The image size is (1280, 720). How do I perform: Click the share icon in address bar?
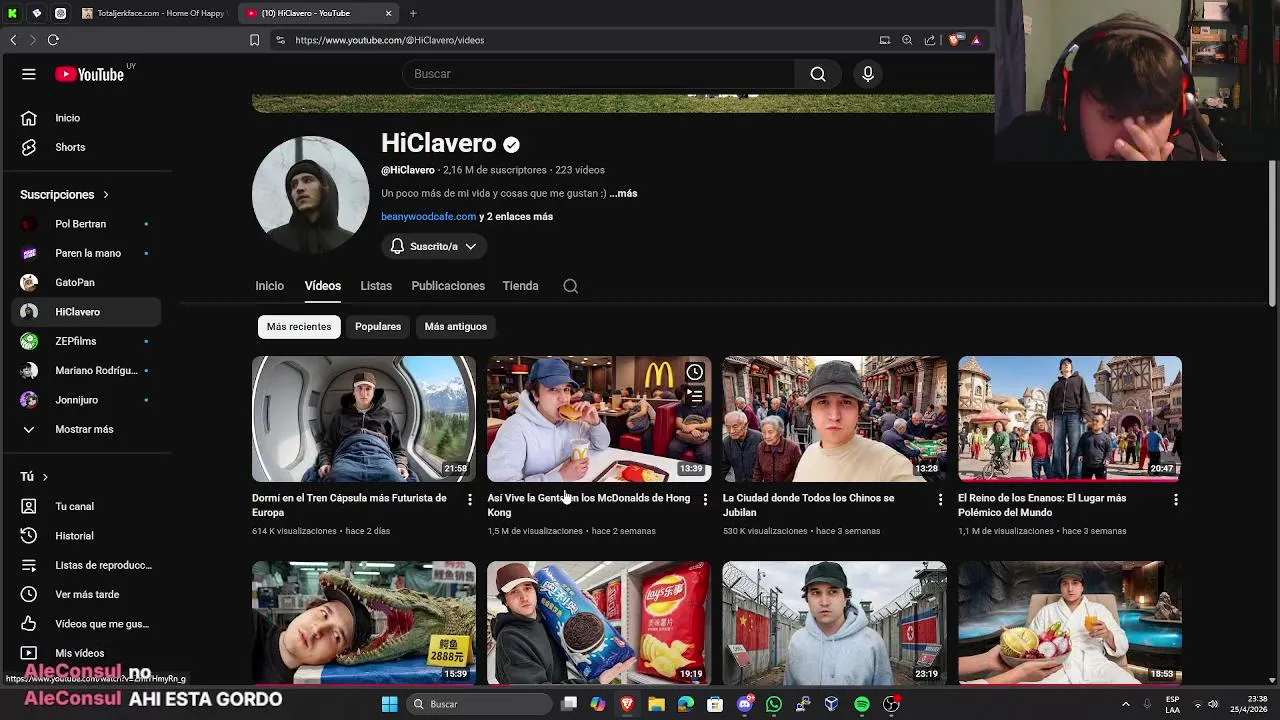click(x=930, y=40)
